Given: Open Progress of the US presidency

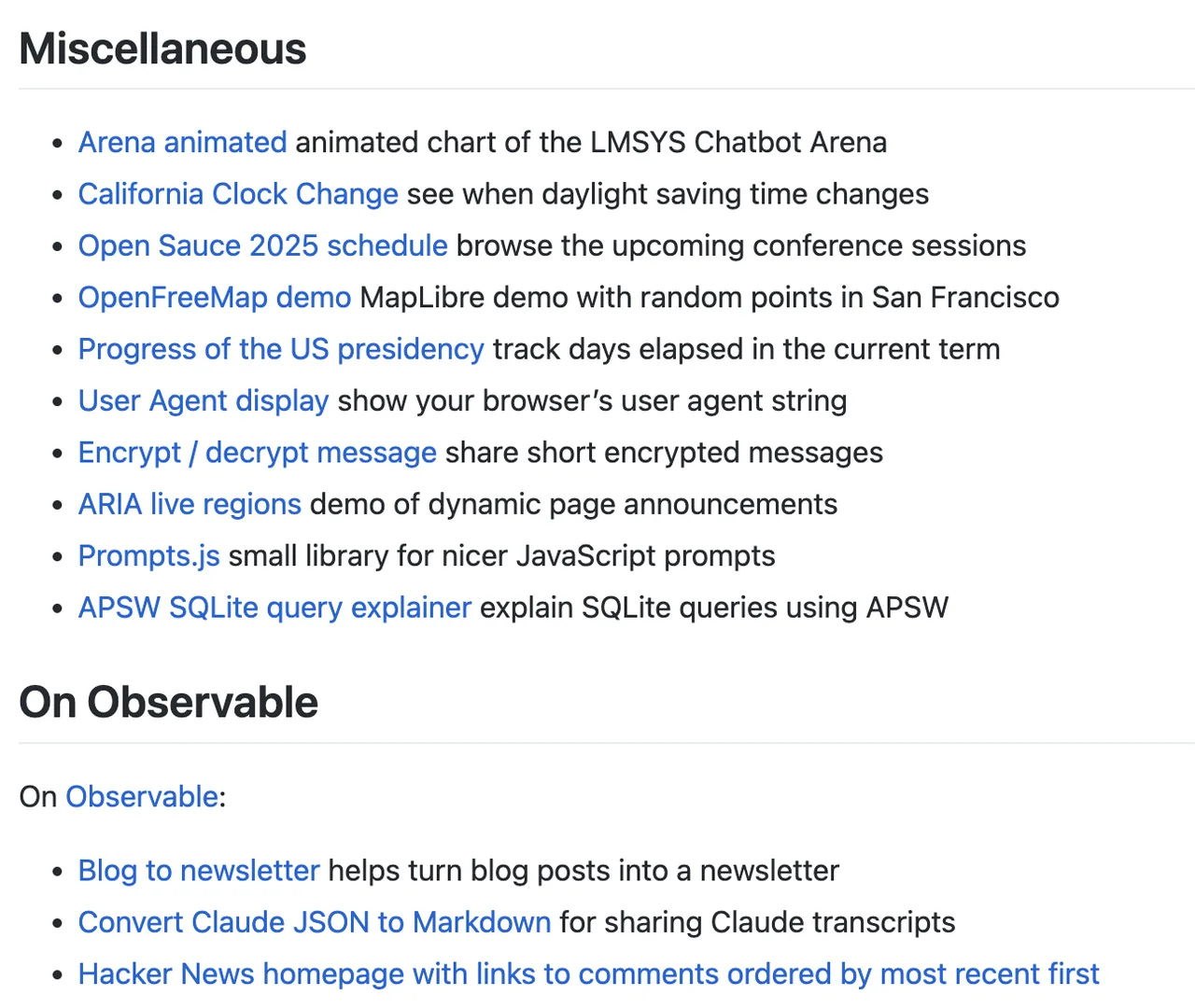Looking at the screenshot, I should tap(281, 349).
